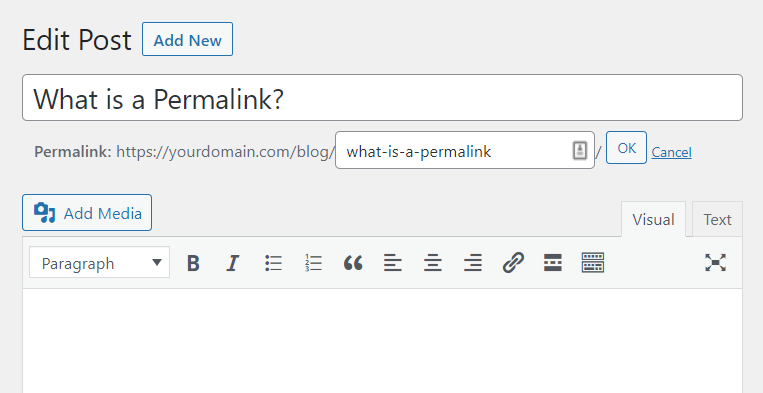The width and height of the screenshot is (763, 393).
Task: Cancel the permalink edit
Action: point(672,152)
